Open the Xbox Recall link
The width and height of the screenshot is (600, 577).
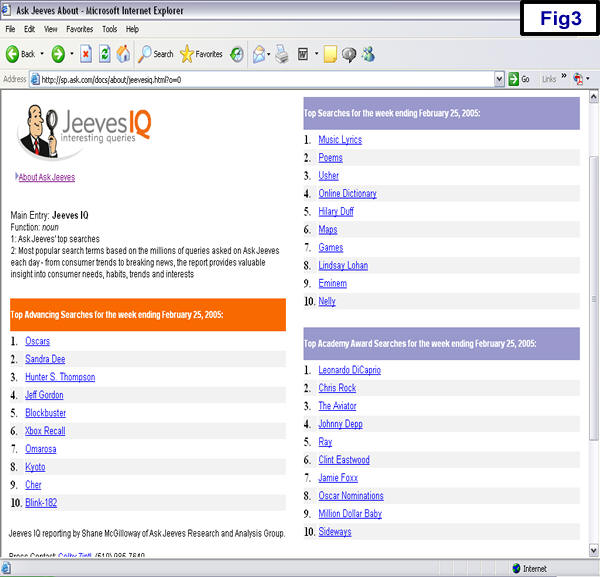point(45,431)
